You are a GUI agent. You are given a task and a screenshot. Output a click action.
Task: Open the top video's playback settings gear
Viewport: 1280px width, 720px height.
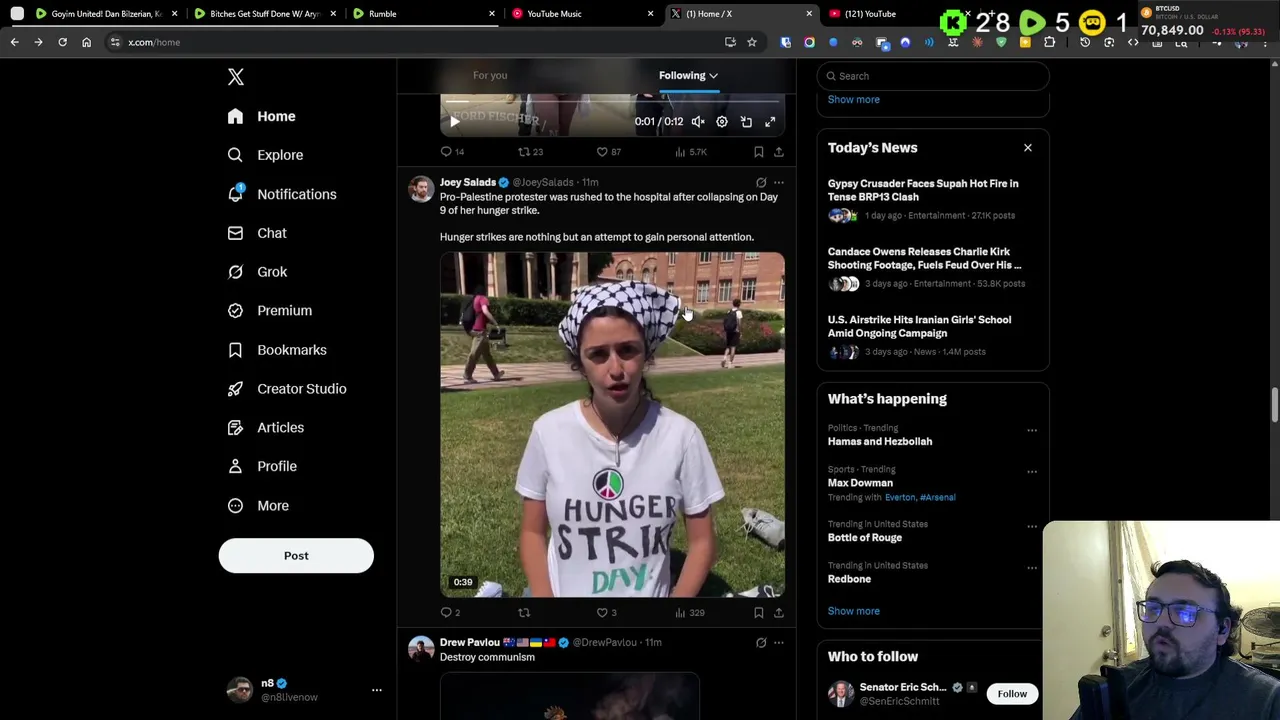[722, 122]
